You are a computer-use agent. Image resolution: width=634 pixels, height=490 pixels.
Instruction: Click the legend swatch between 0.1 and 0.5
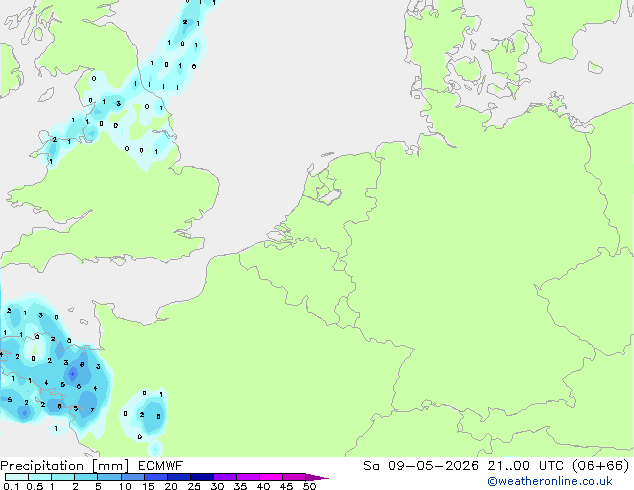pos(17,477)
